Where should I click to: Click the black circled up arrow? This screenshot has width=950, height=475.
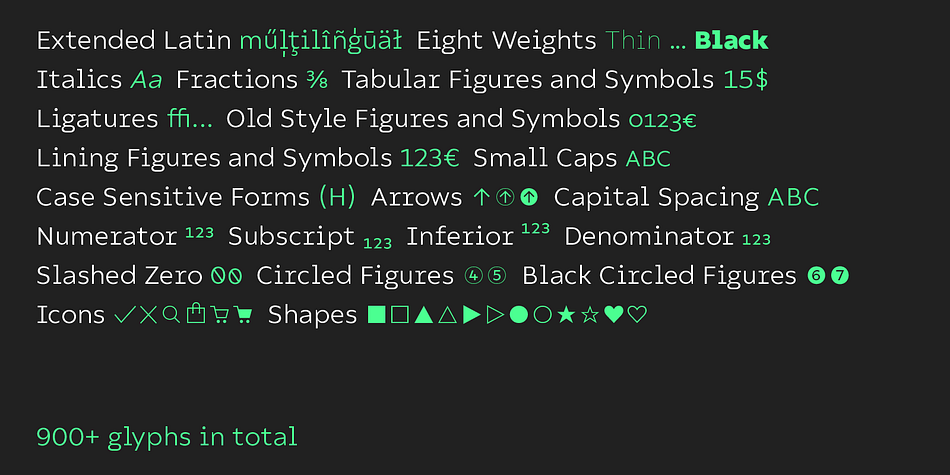click(x=530, y=197)
